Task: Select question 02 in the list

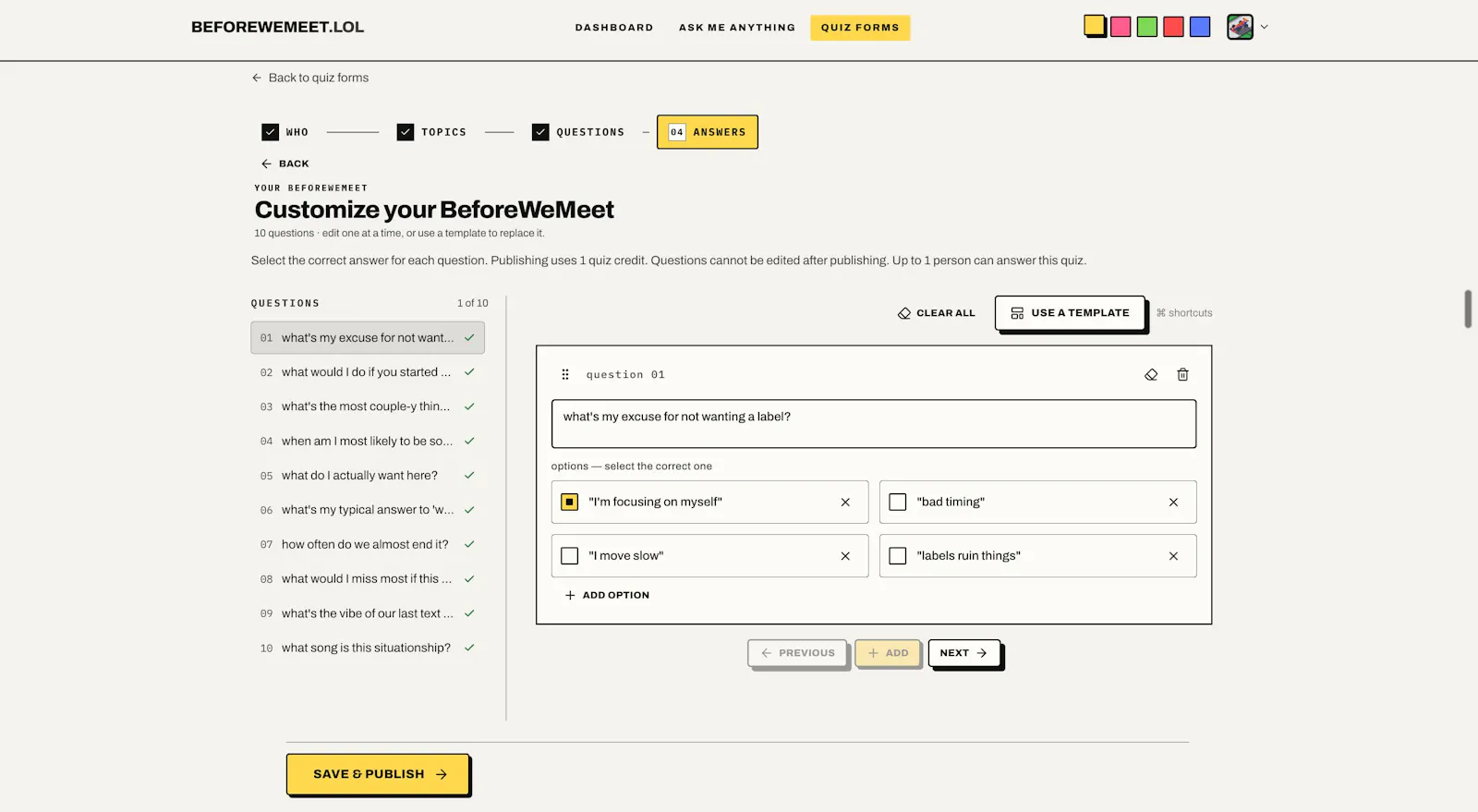Action: point(368,372)
